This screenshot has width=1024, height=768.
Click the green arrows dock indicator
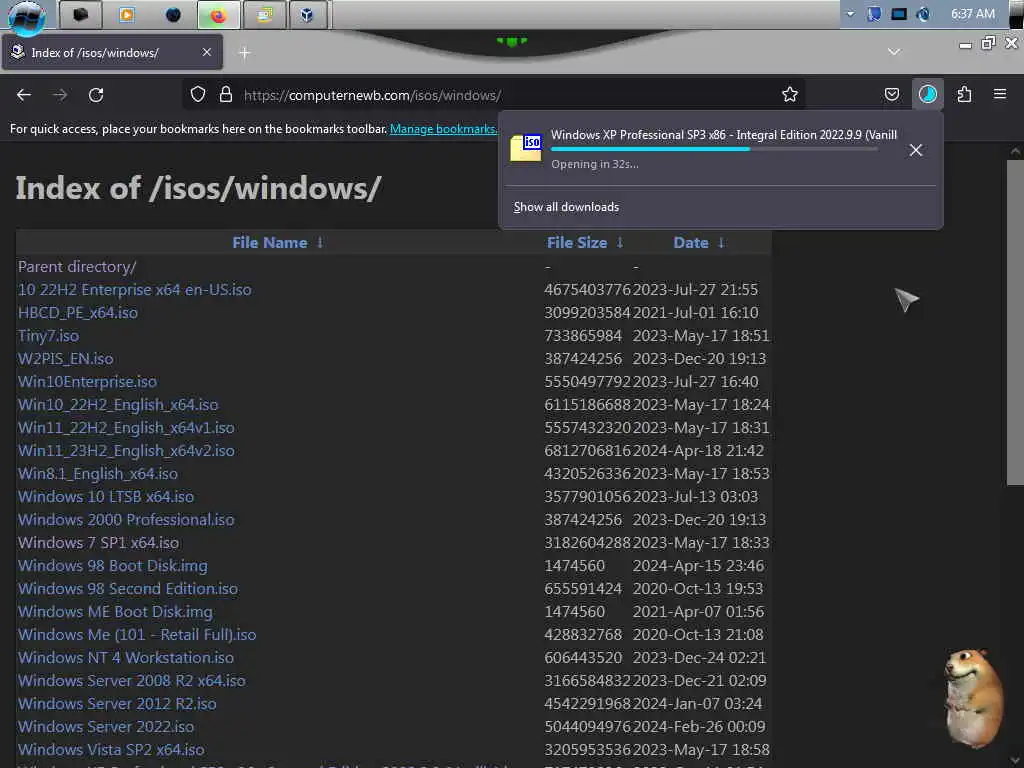pyautogui.click(x=511, y=41)
